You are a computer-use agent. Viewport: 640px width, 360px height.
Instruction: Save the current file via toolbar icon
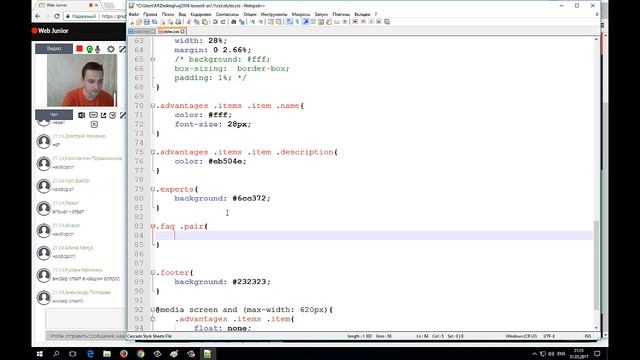click(147, 22)
